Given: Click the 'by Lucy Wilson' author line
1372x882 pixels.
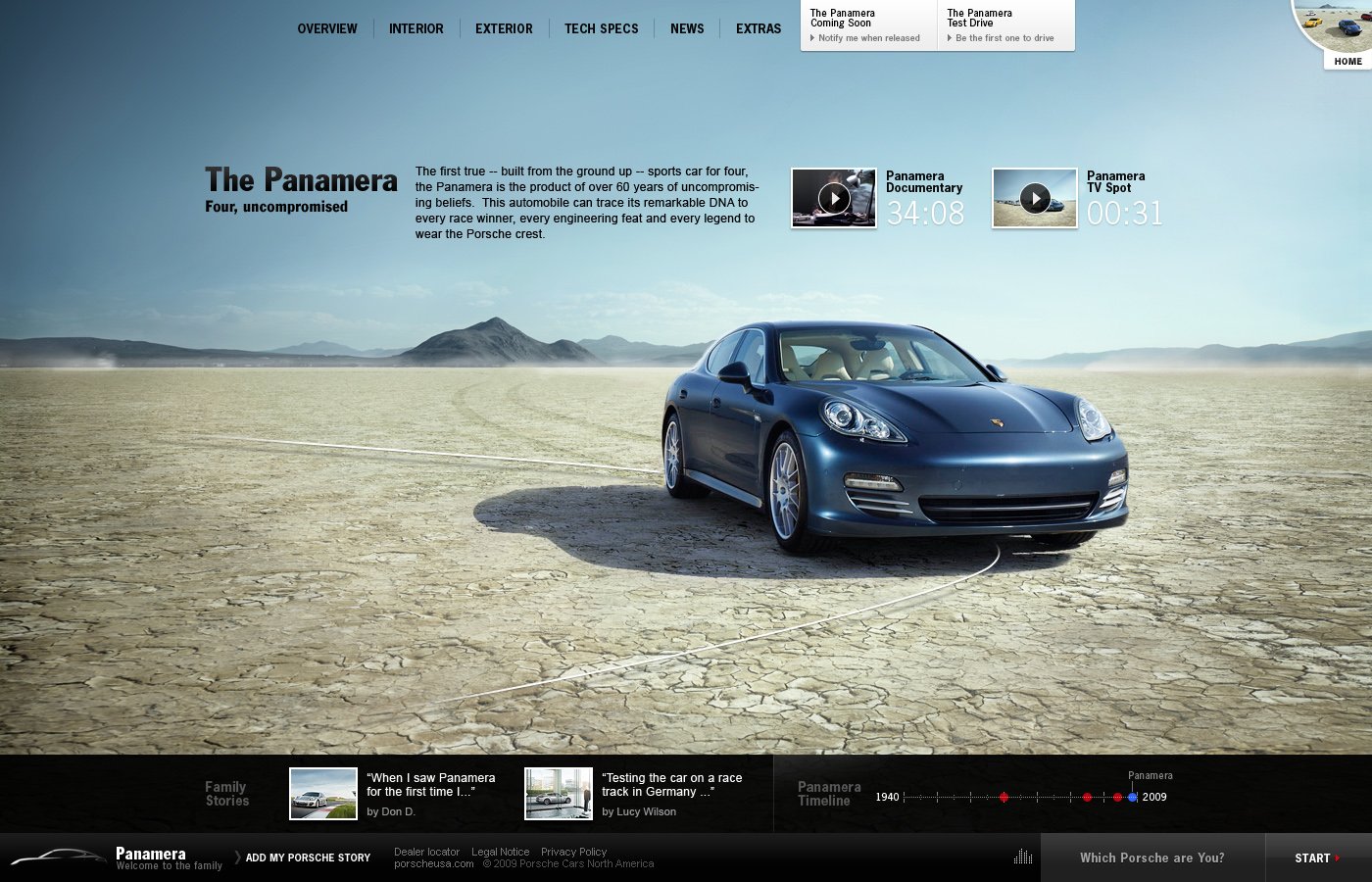Looking at the screenshot, I should click(x=639, y=812).
